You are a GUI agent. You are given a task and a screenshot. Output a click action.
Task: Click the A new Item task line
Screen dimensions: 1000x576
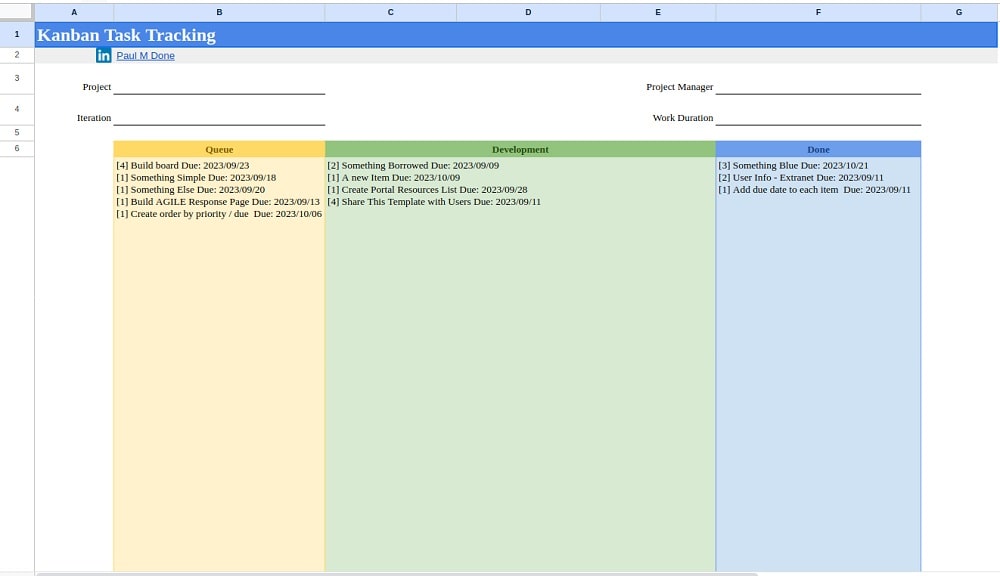point(393,177)
